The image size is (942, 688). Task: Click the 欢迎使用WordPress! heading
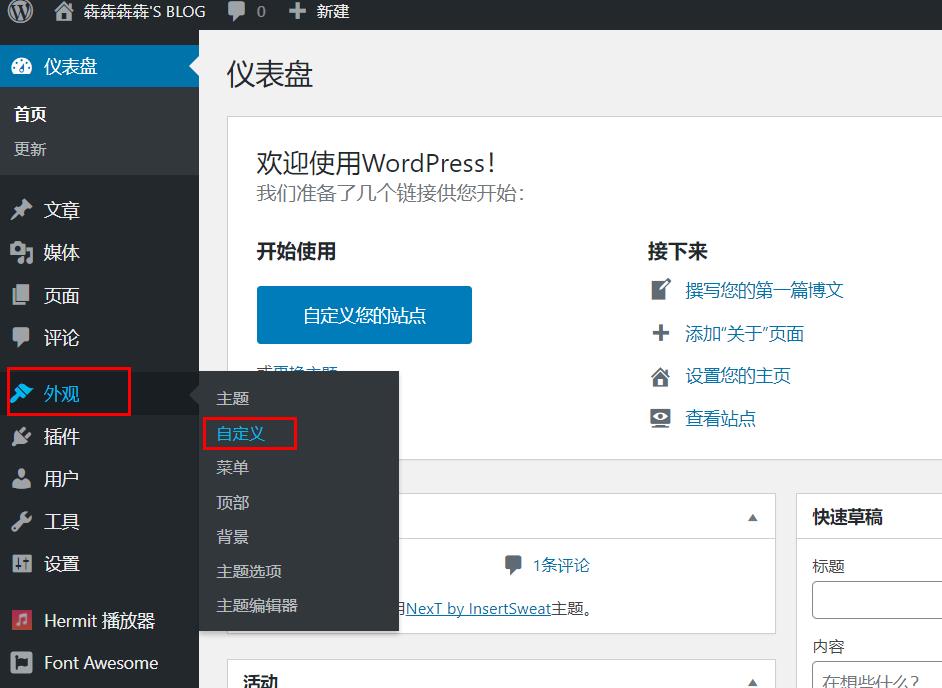coord(376,163)
